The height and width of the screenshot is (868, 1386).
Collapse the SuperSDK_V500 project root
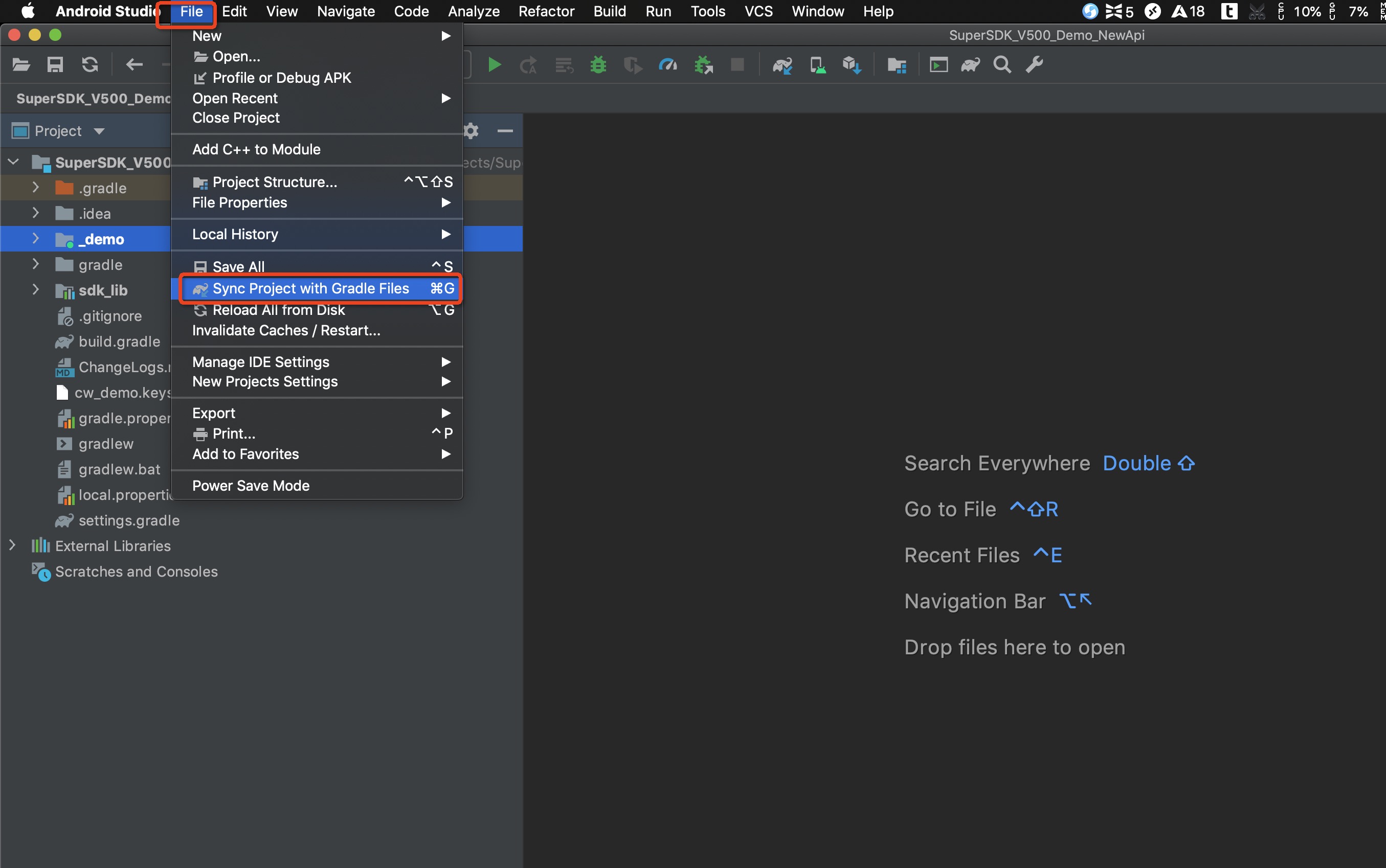[x=13, y=162]
